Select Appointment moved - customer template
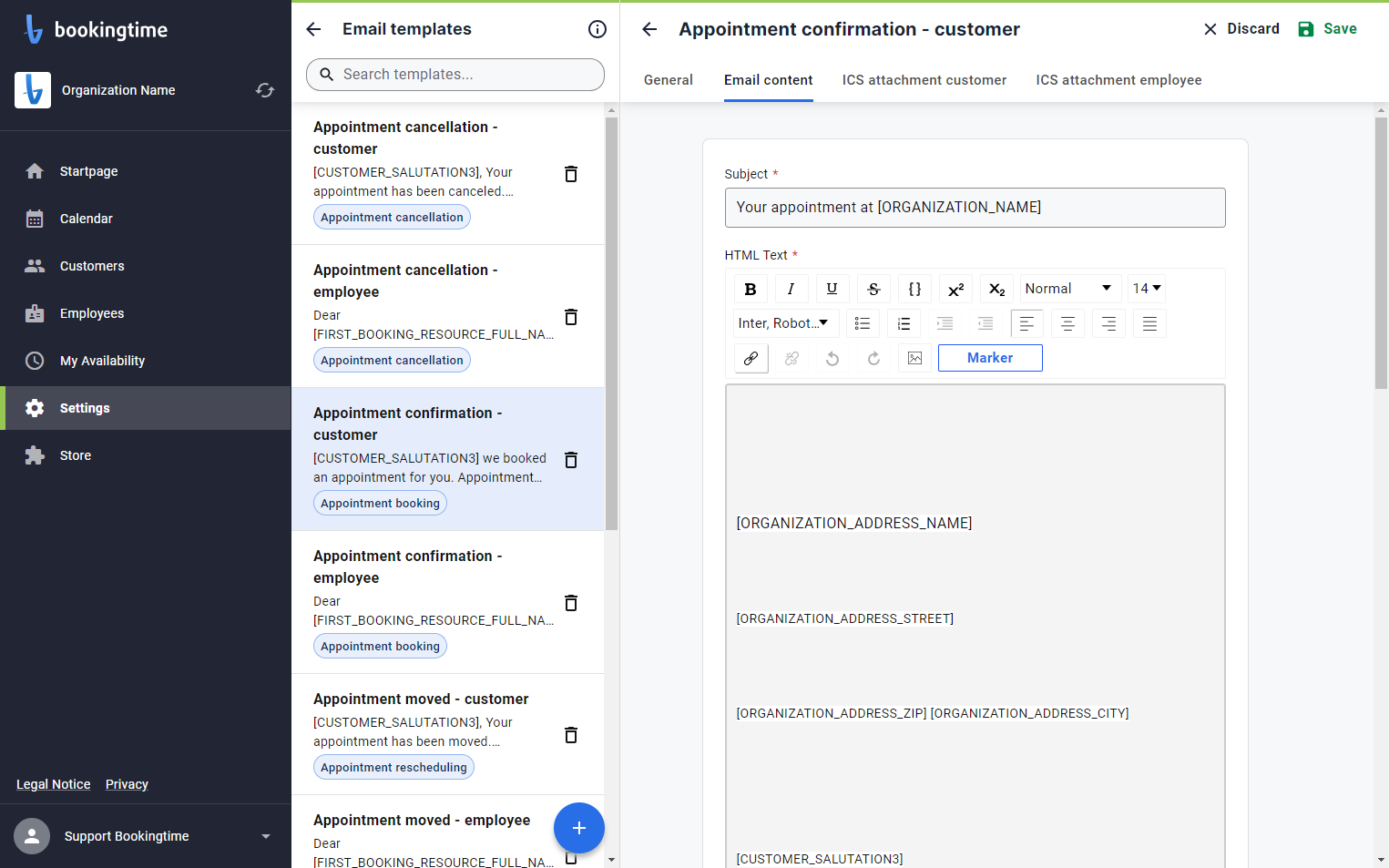This screenshot has height=868, width=1389. click(447, 734)
